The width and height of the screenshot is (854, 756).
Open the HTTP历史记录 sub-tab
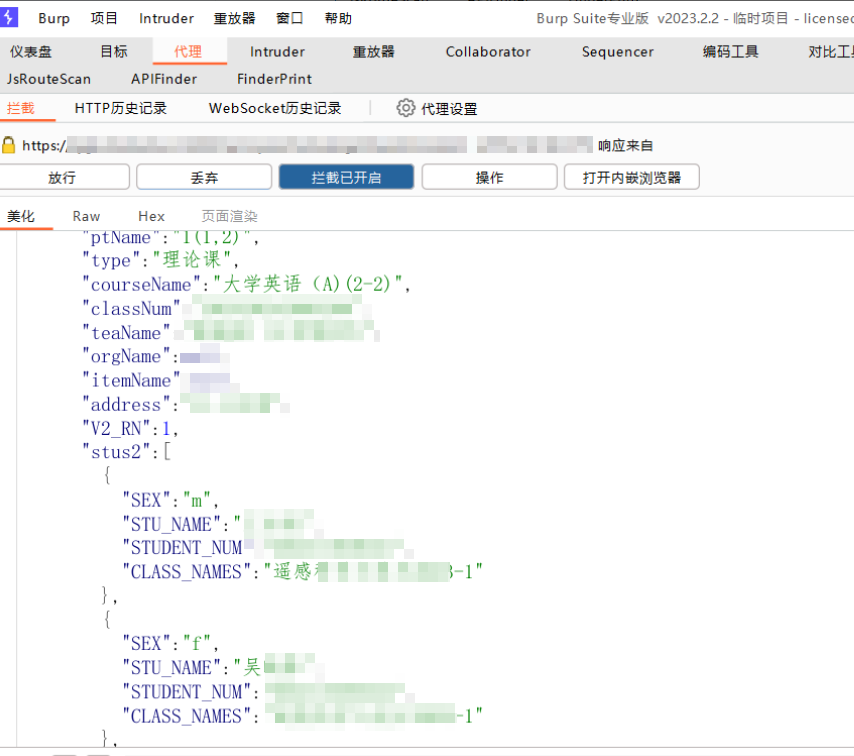click(x=120, y=108)
